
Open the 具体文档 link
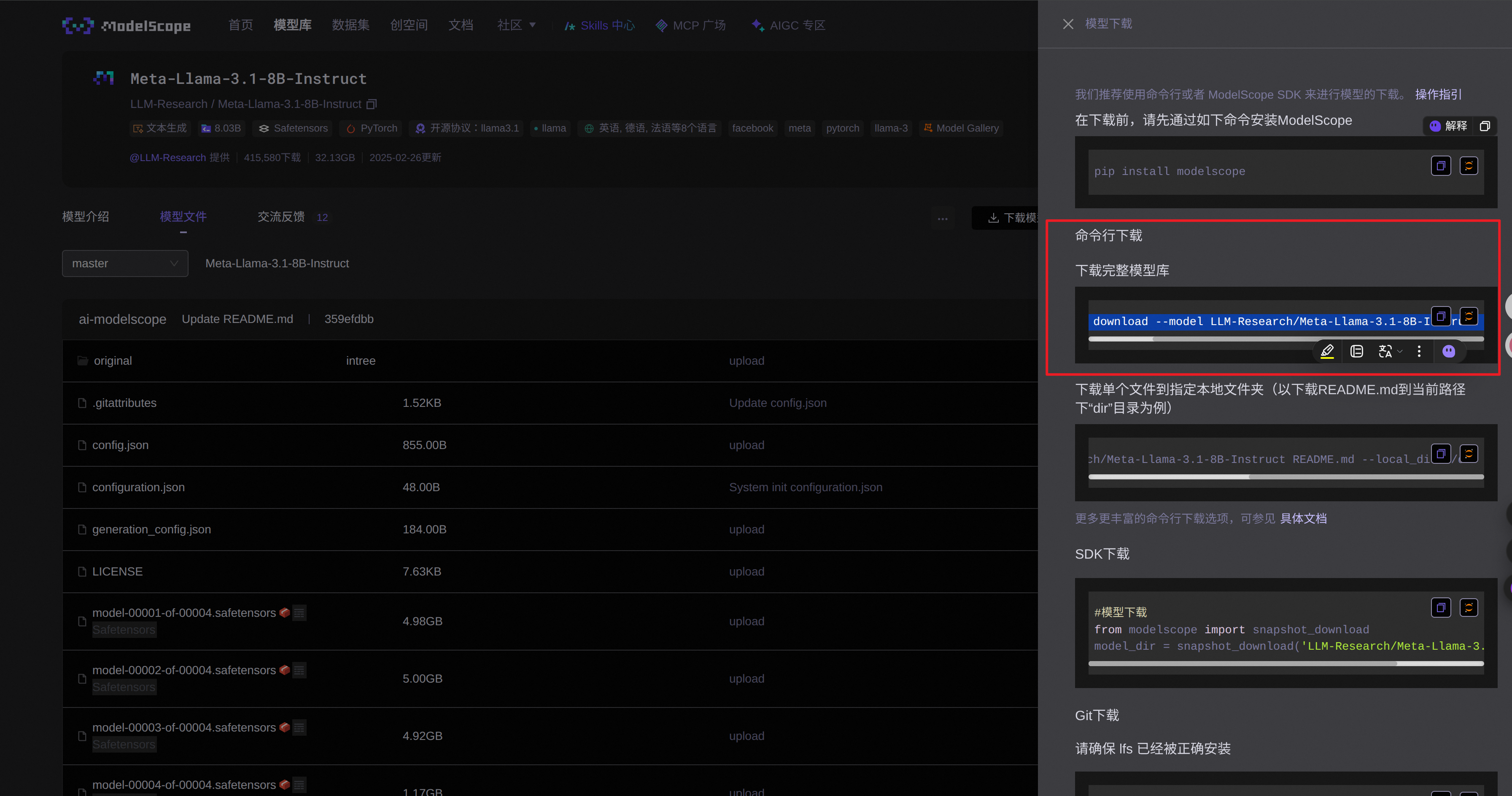point(1303,519)
